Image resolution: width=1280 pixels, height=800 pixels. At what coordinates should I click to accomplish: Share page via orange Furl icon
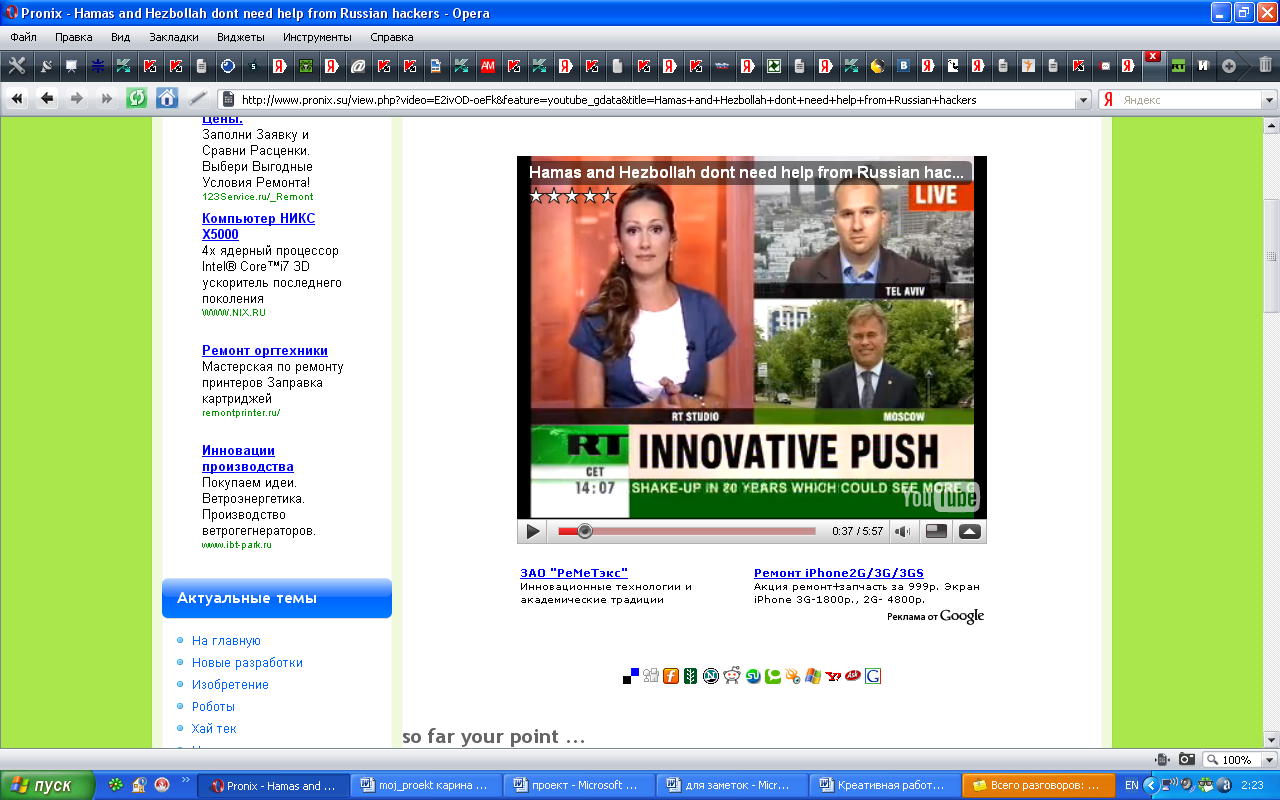click(x=671, y=676)
